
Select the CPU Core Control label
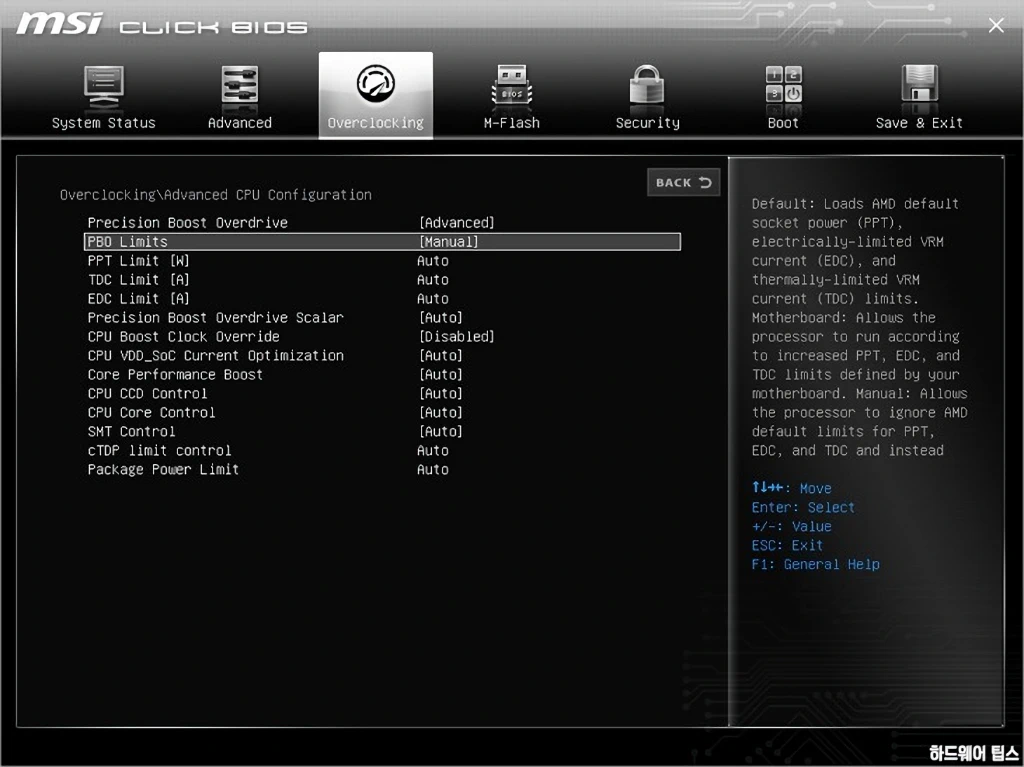coord(152,412)
